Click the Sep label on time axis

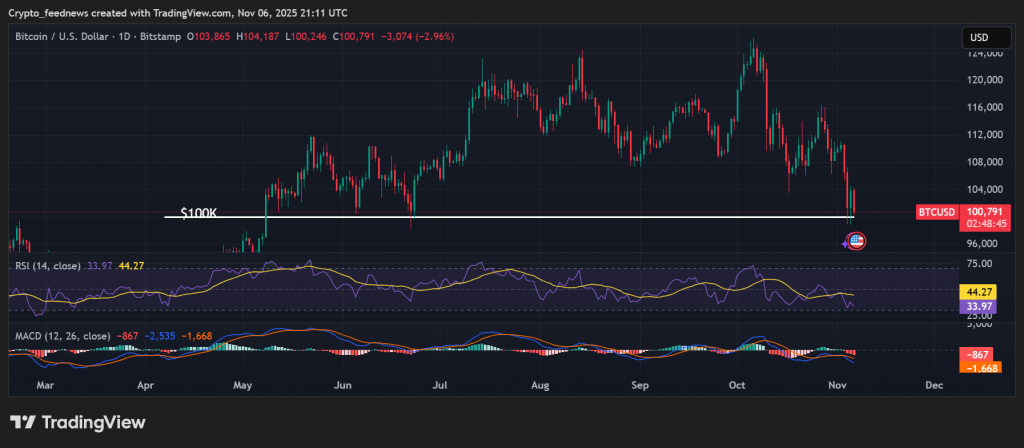click(641, 386)
